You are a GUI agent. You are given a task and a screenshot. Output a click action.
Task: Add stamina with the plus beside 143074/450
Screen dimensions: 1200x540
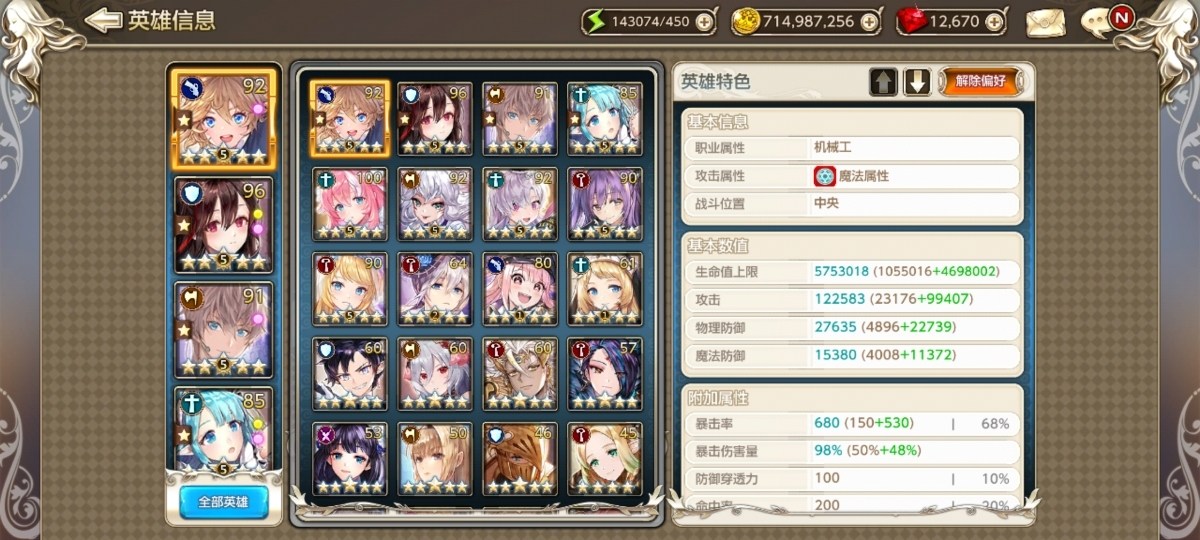705,21
